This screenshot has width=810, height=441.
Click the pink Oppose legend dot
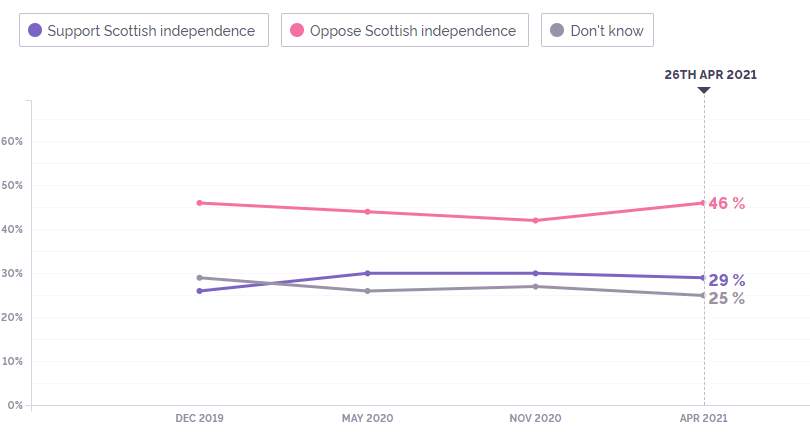[x=297, y=30]
